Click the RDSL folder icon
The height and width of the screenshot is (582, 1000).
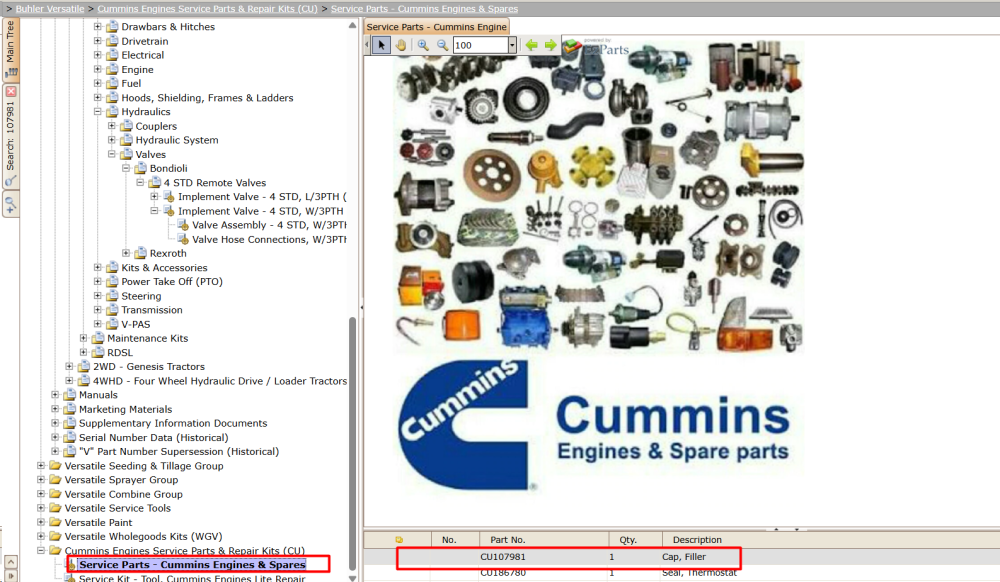tap(98, 352)
